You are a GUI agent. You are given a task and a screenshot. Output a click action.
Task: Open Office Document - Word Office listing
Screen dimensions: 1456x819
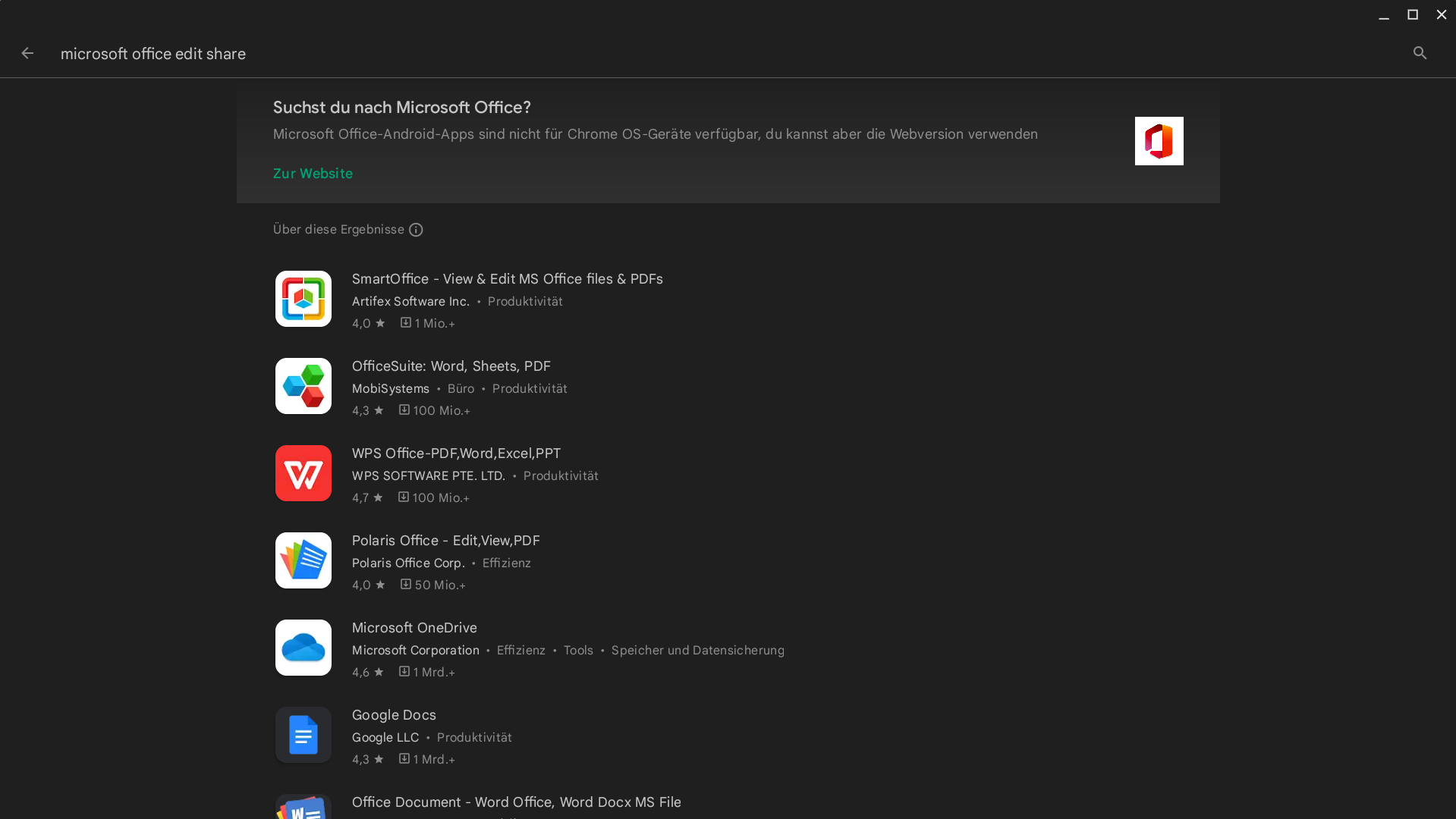pos(516,802)
